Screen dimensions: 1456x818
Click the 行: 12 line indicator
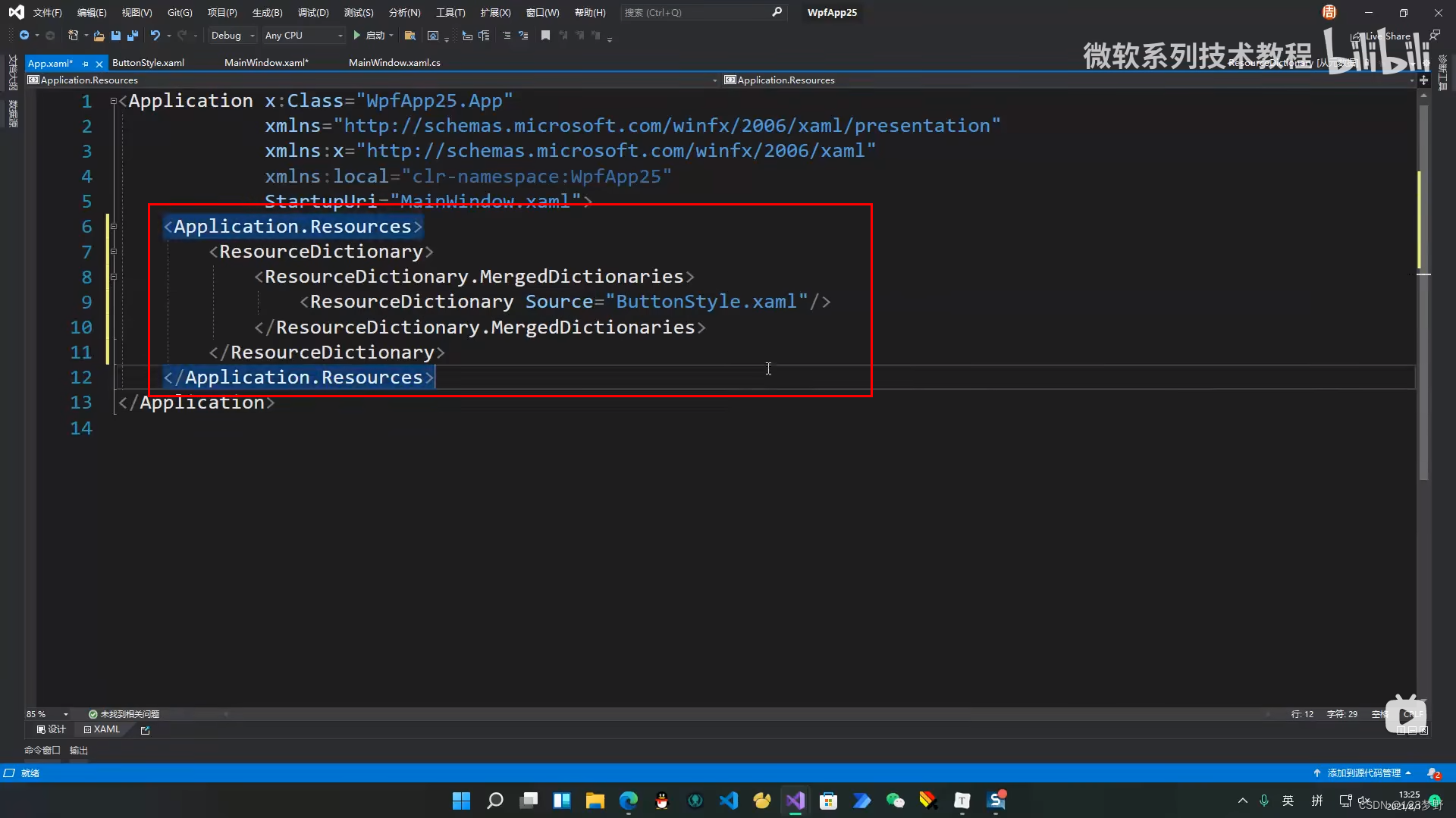(x=1302, y=714)
